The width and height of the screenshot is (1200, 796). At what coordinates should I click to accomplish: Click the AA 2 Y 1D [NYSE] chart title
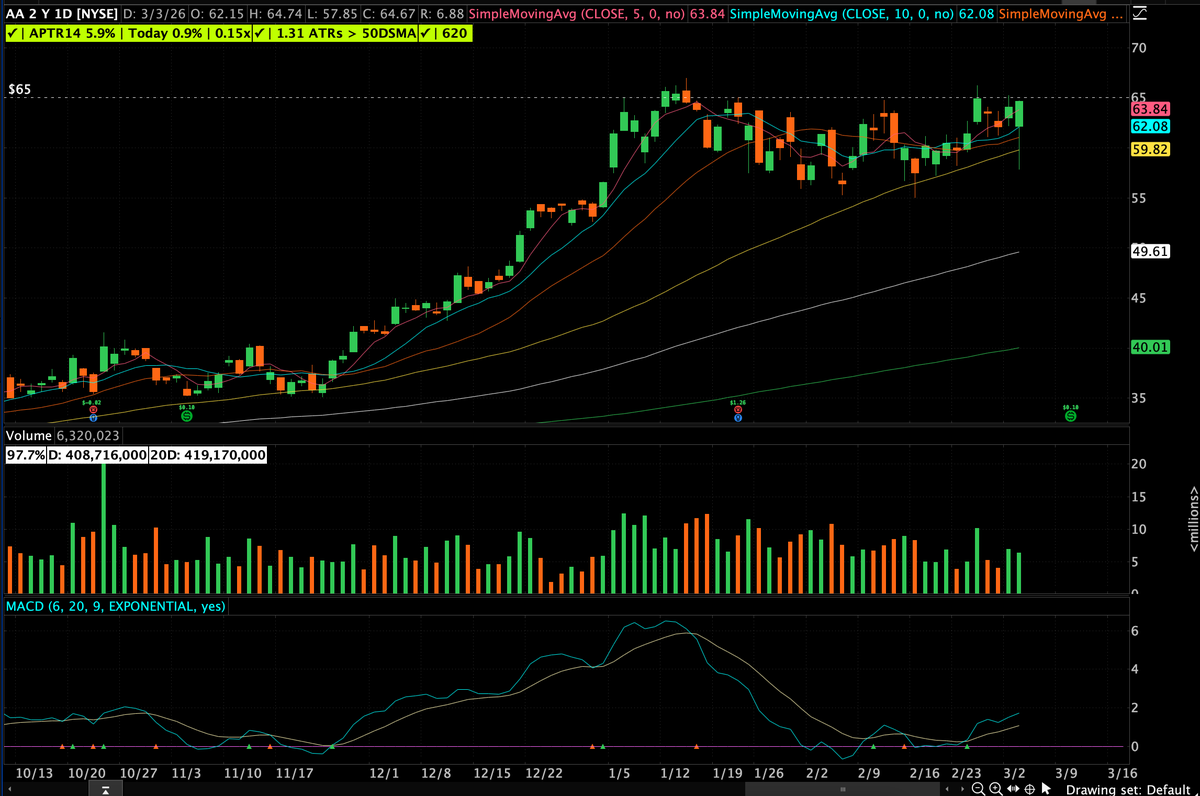tap(61, 14)
